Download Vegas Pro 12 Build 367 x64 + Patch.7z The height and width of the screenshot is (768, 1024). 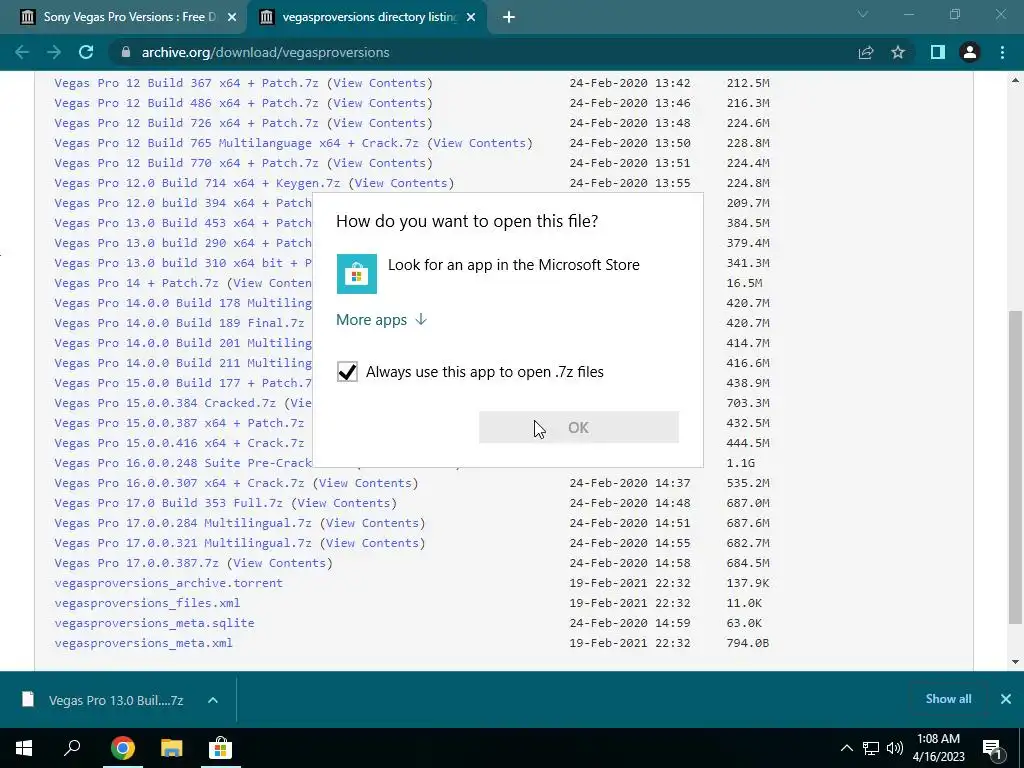point(186,83)
